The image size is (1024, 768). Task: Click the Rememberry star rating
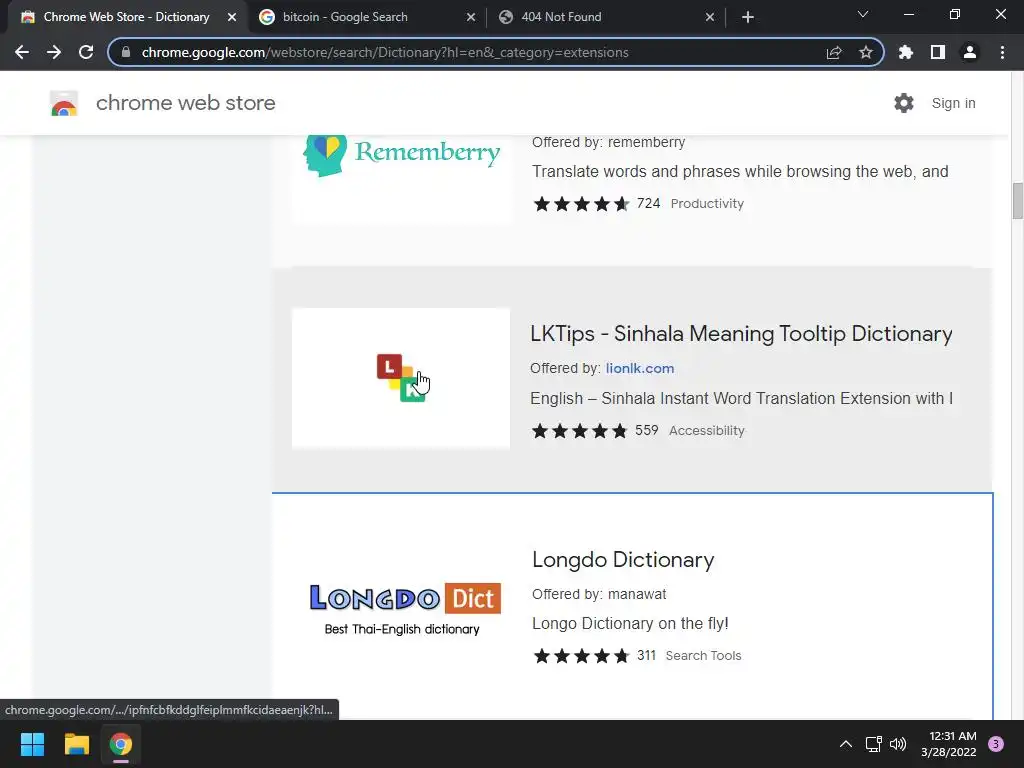tap(581, 204)
